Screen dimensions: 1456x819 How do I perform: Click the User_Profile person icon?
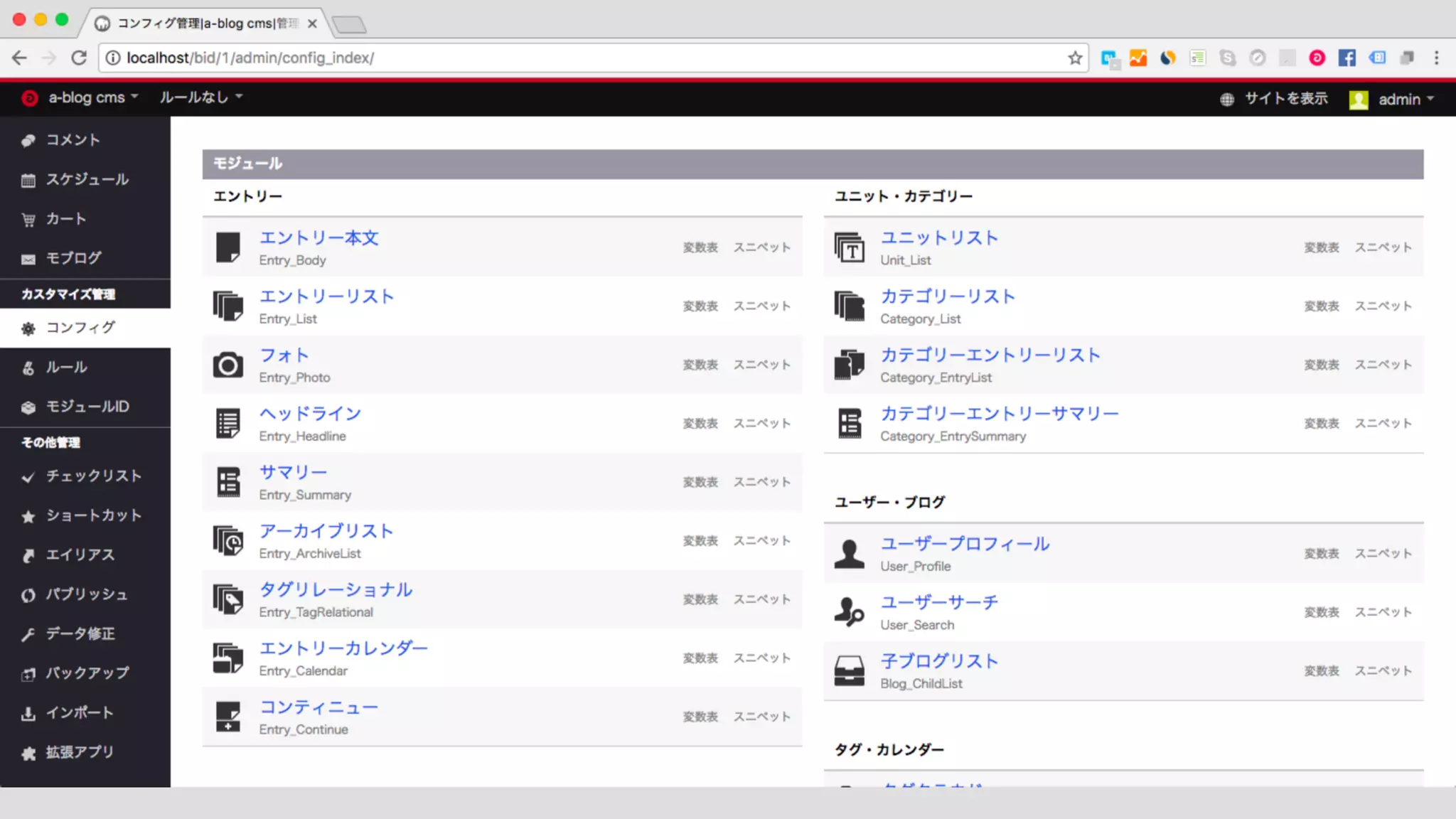point(849,554)
